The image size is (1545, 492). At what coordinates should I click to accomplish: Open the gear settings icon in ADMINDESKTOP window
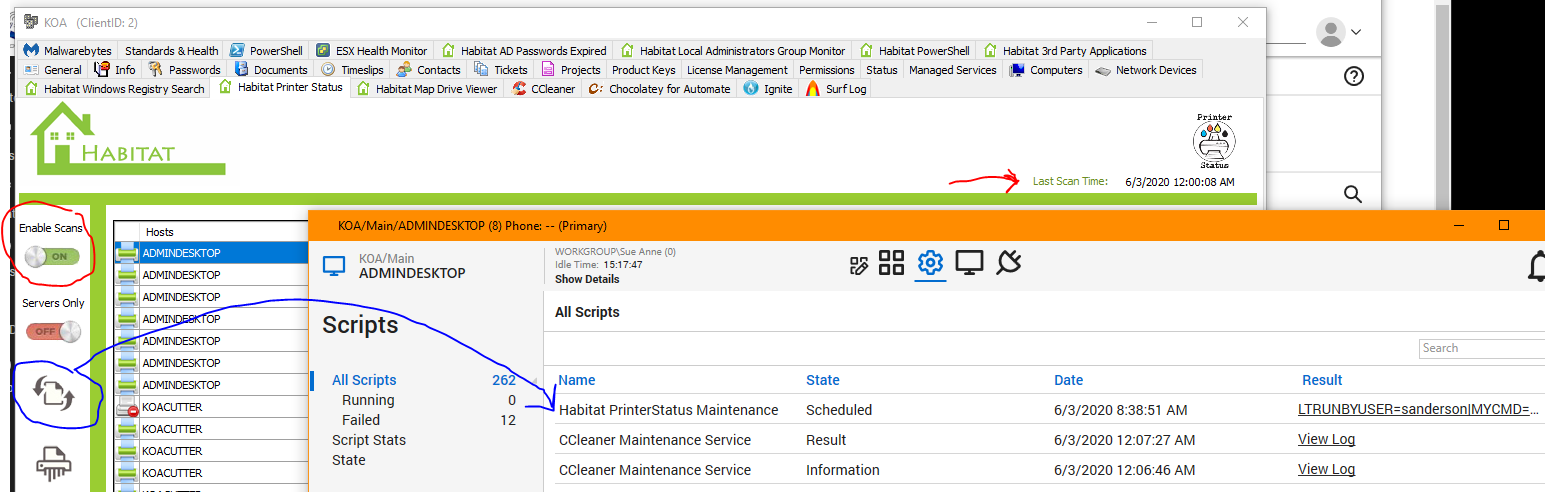click(930, 264)
